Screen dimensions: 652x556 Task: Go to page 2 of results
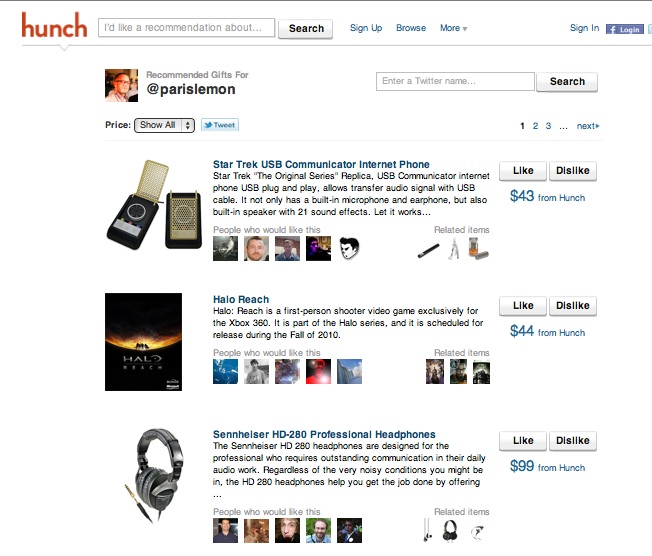tap(535, 126)
